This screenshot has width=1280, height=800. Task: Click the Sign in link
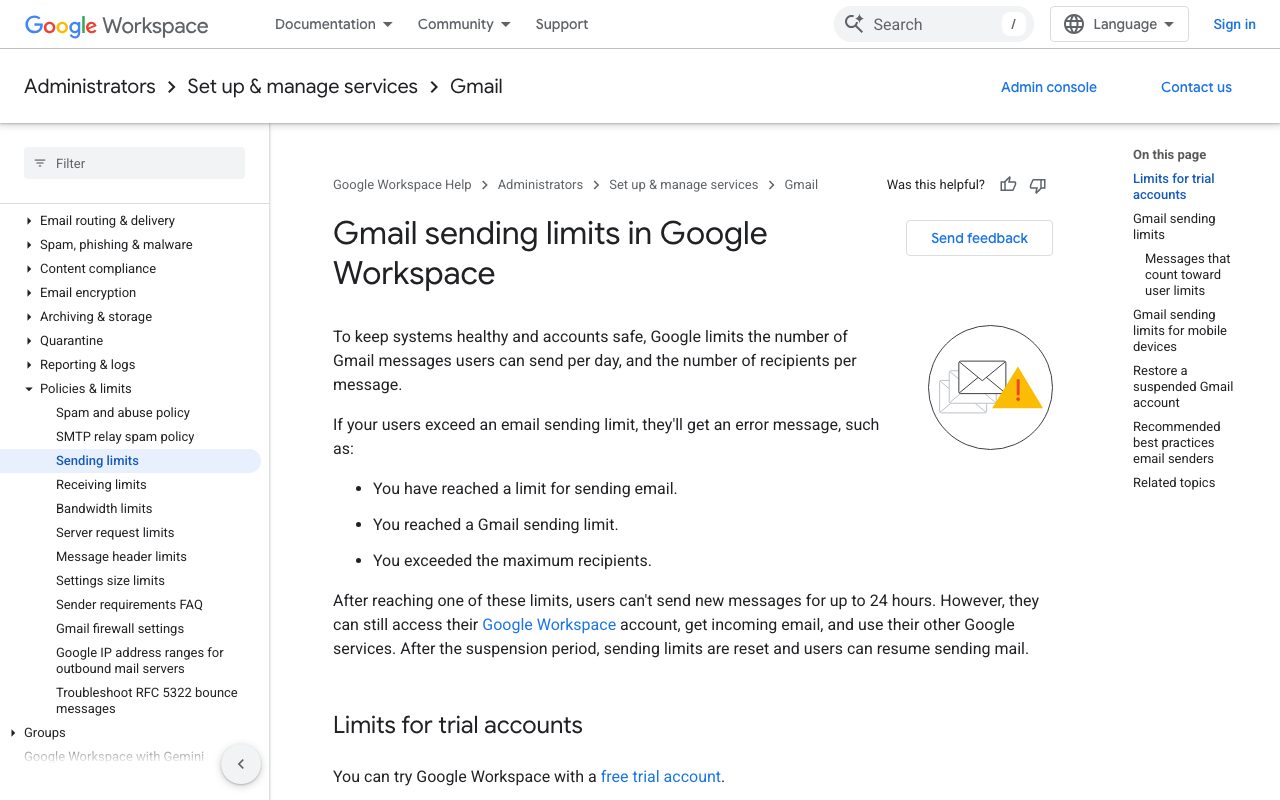coord(1234,24)
